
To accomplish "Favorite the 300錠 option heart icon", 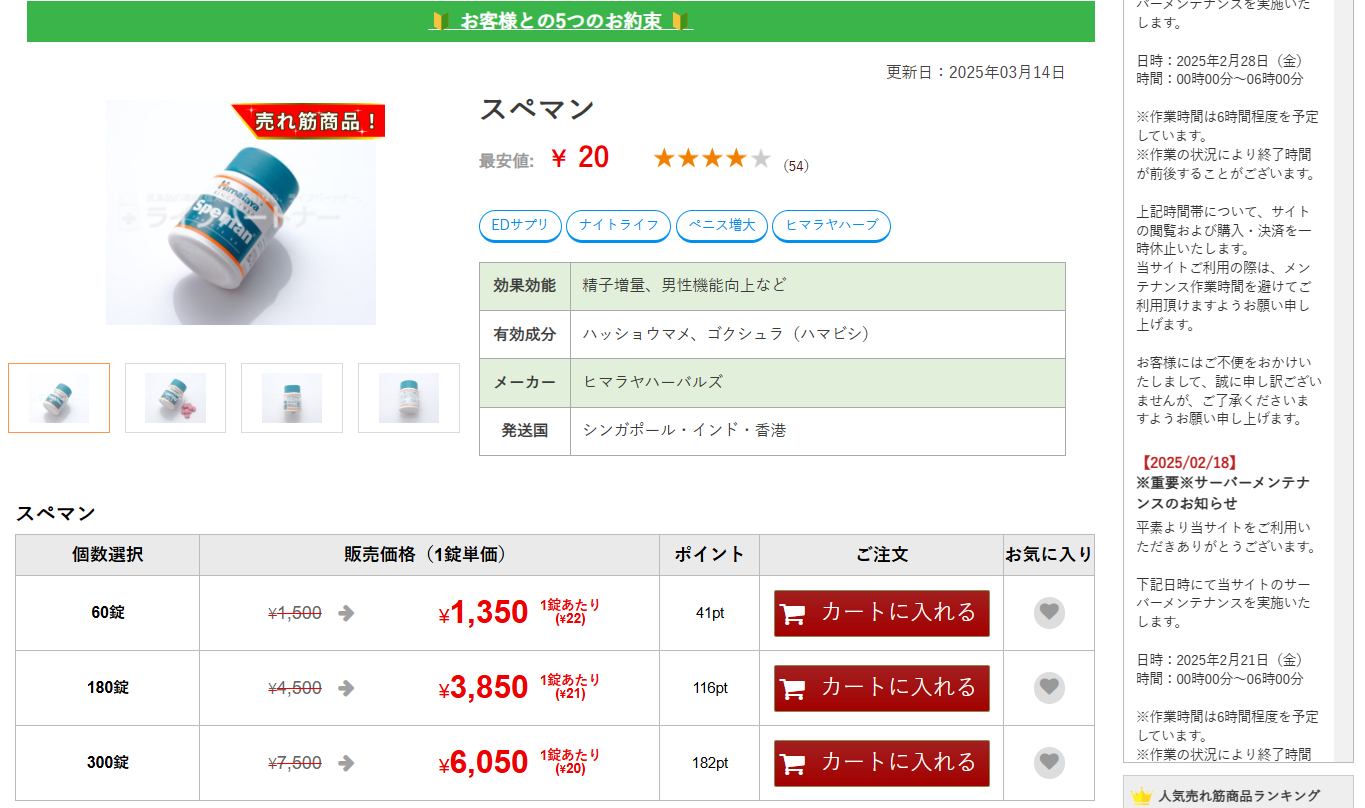I will pos(1049,763).
